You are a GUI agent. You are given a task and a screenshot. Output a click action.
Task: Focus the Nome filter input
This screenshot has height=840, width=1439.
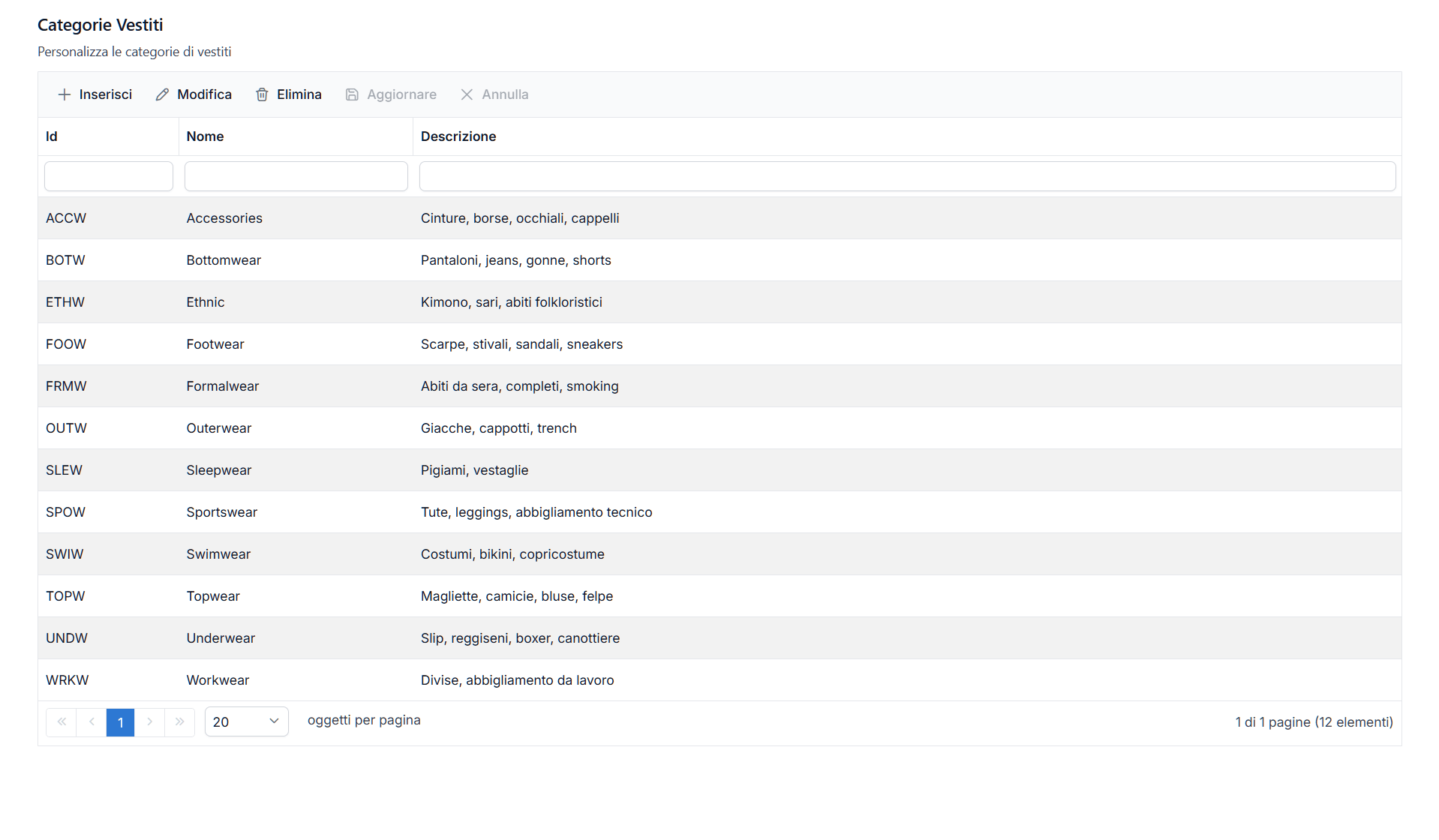(296, 176)
